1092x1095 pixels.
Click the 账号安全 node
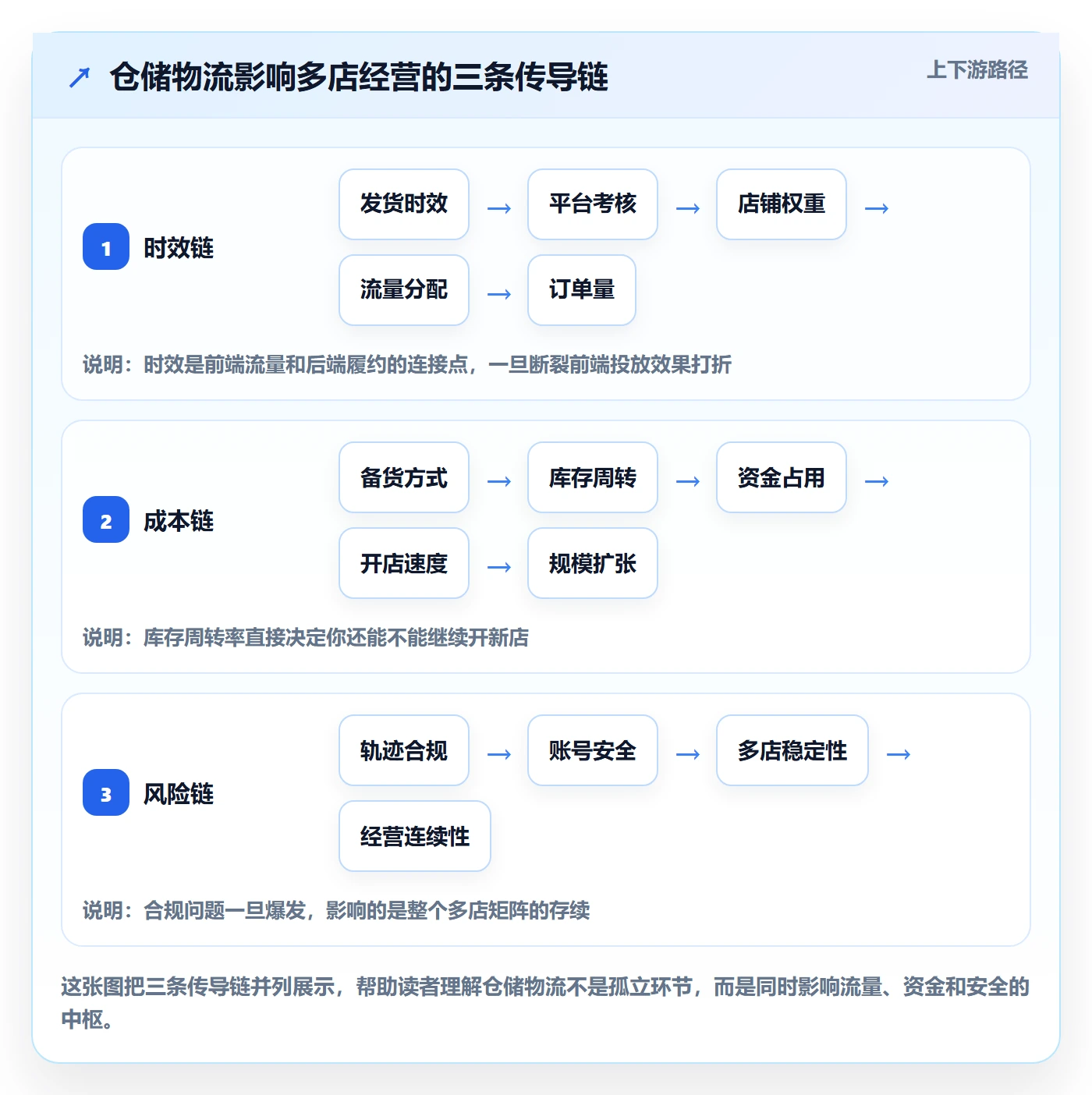point(593,750)
